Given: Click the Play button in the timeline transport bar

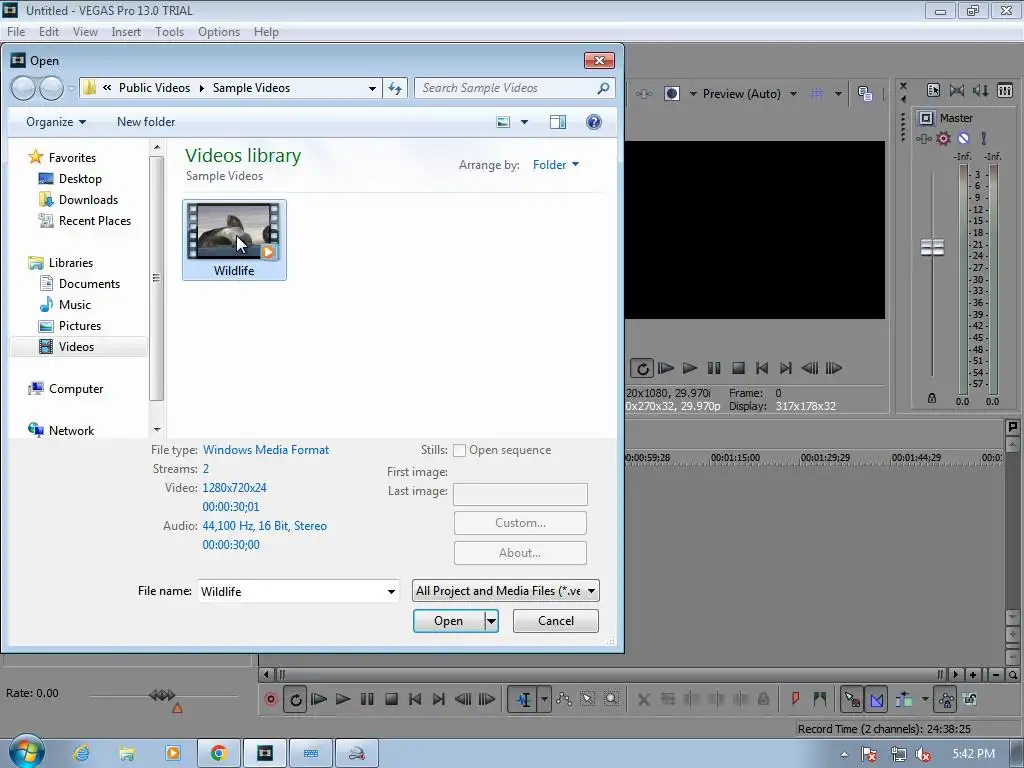Looking at the screenshot, I should tap(343, 699).
